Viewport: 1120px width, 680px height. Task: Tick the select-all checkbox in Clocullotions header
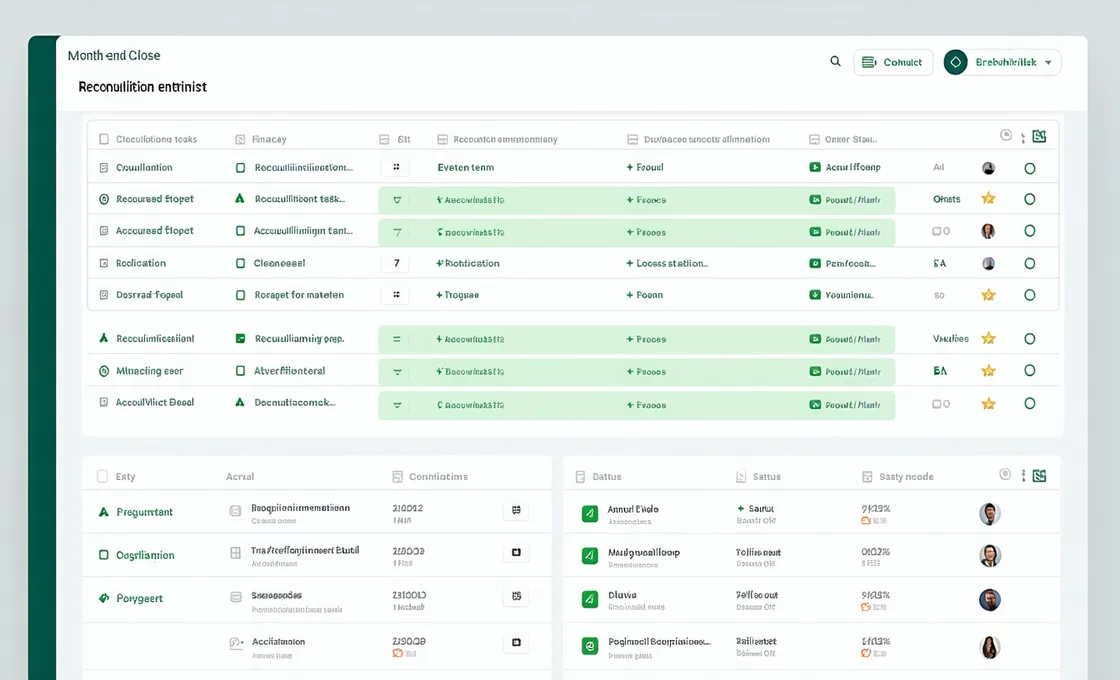coord(104,139)
